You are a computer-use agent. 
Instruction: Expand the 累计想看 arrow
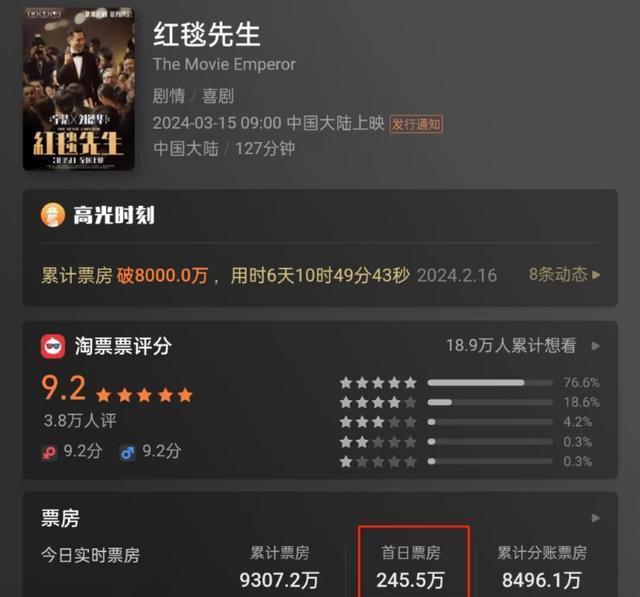(x=596, y=346)
